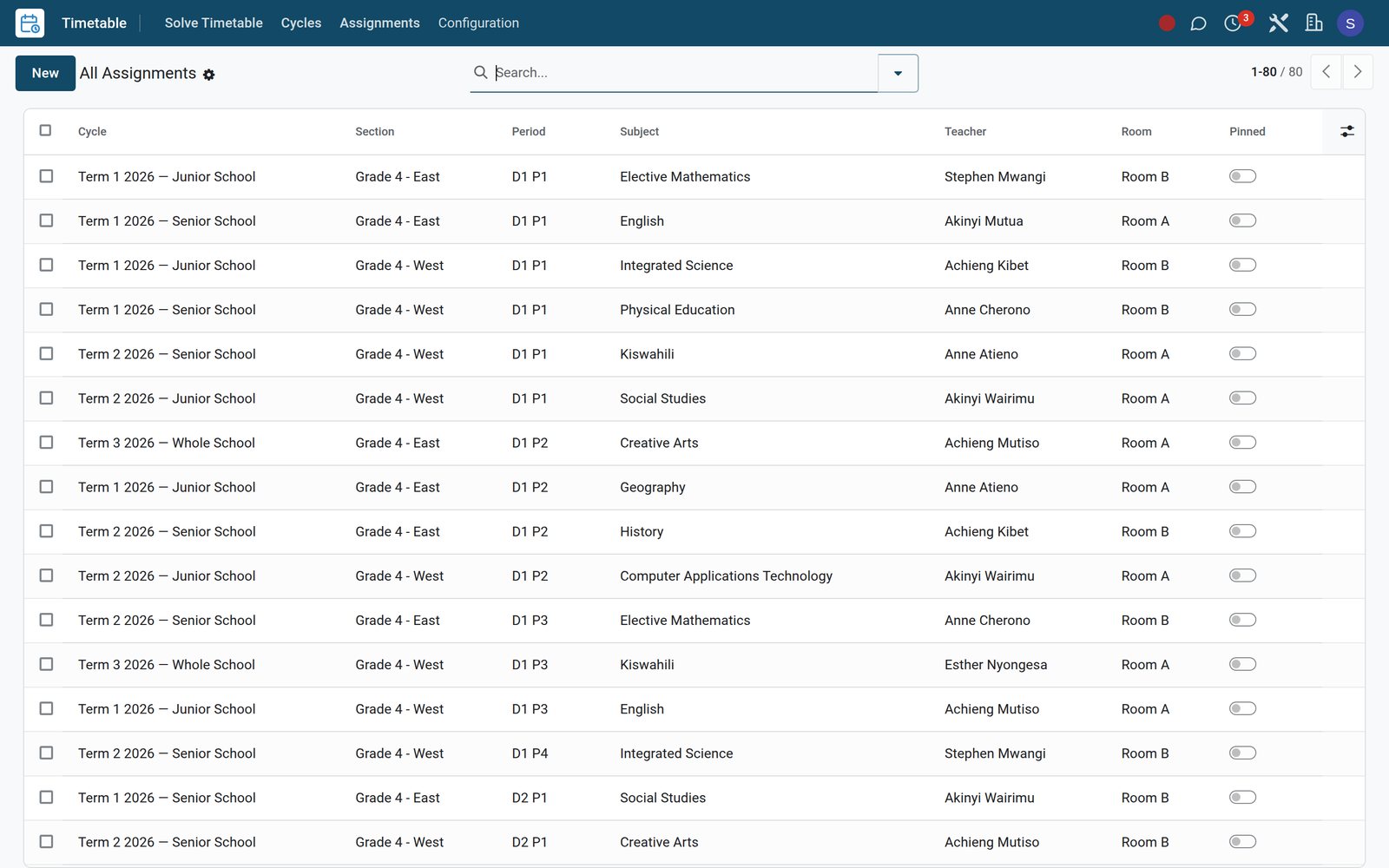
Task: Click Grade 4 - East in Geography row
Action: pos(398,487)
